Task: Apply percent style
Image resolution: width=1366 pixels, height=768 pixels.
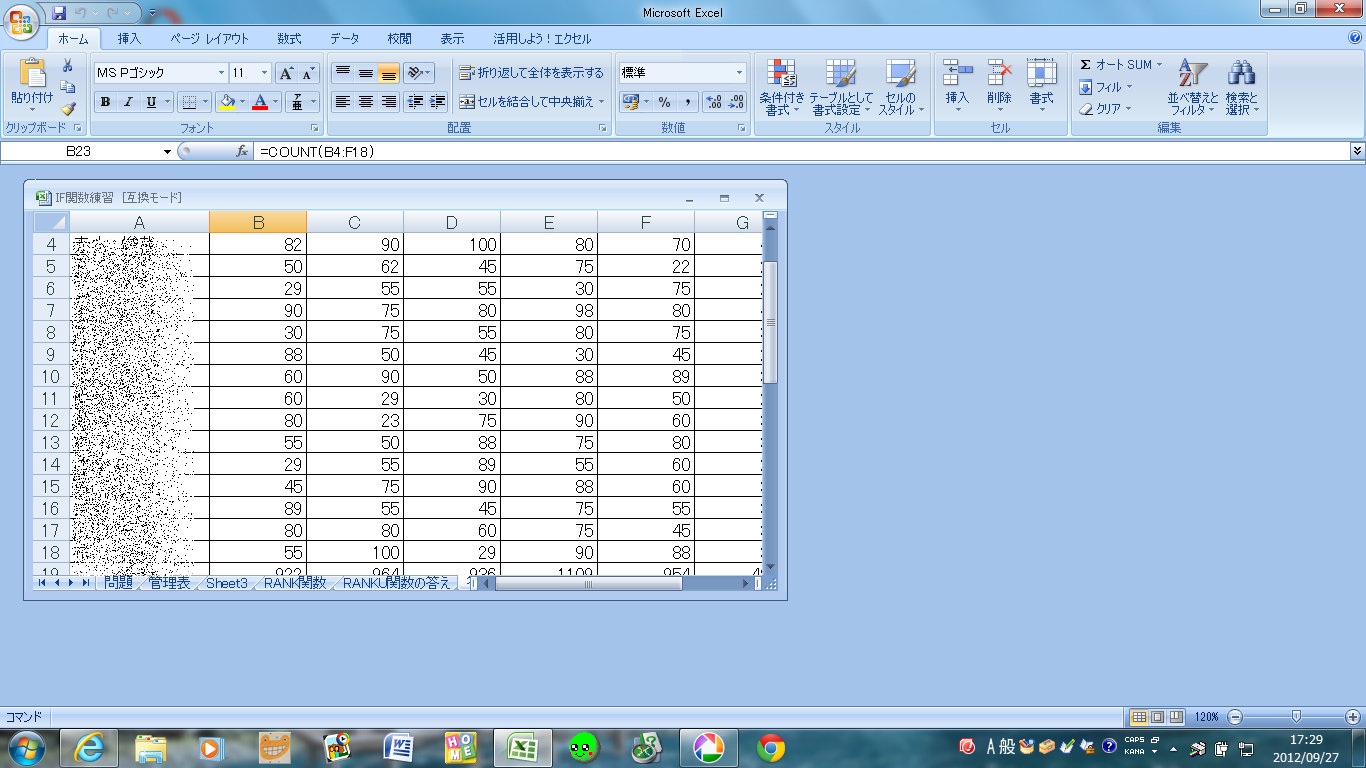Action: coord(664,102)
